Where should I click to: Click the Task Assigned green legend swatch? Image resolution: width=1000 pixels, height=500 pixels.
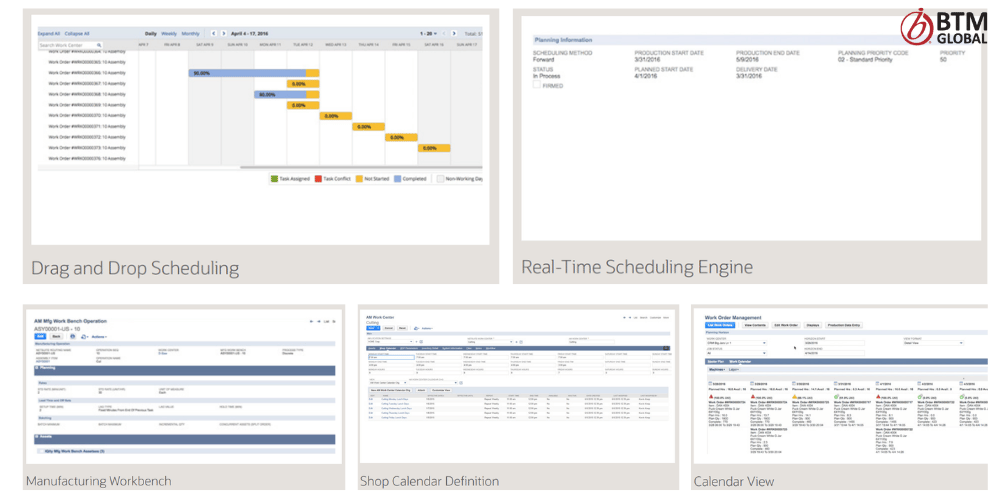(x=274, y=179)
